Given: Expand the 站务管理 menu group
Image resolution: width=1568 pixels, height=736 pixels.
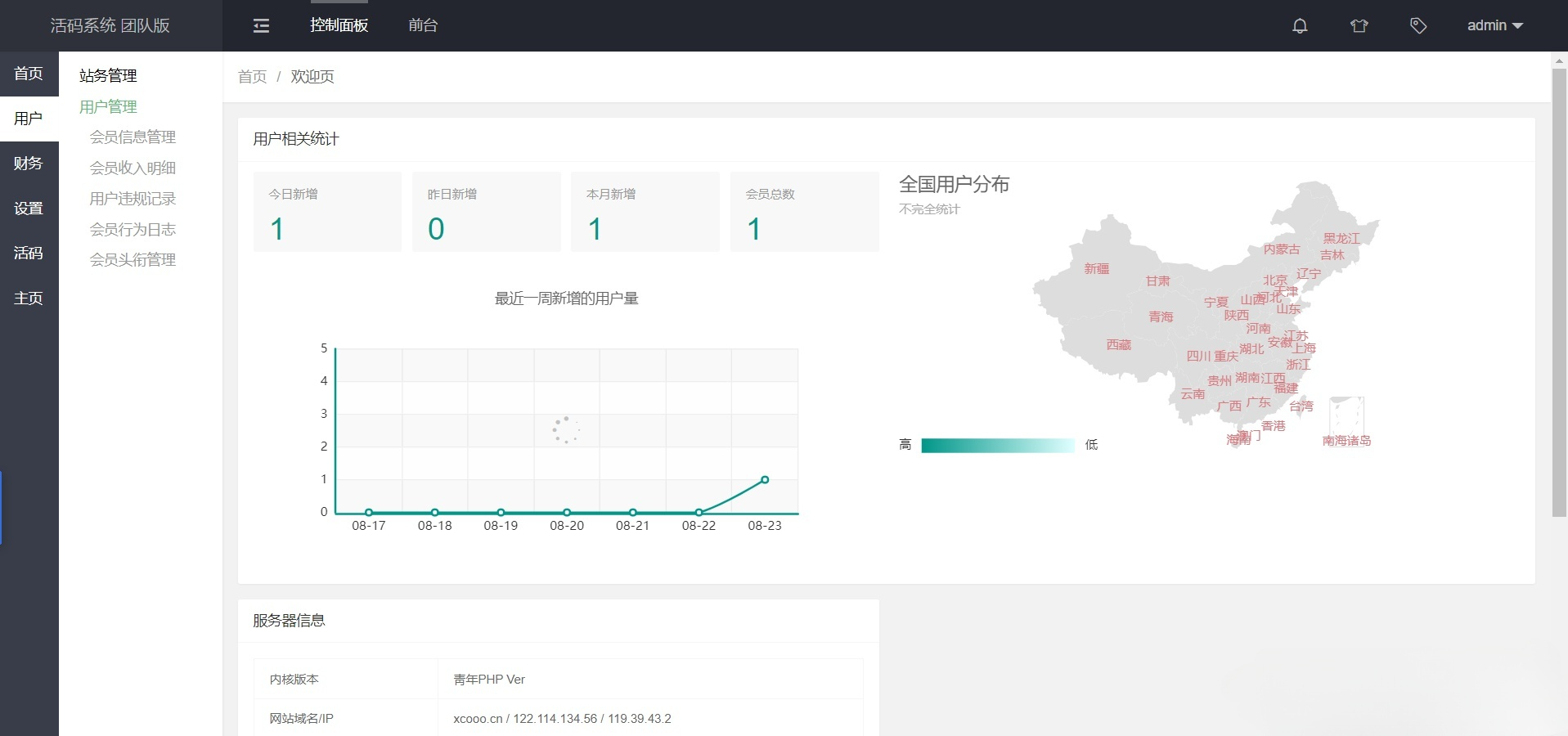Looking at the screenshot, I should click(108, 76).
